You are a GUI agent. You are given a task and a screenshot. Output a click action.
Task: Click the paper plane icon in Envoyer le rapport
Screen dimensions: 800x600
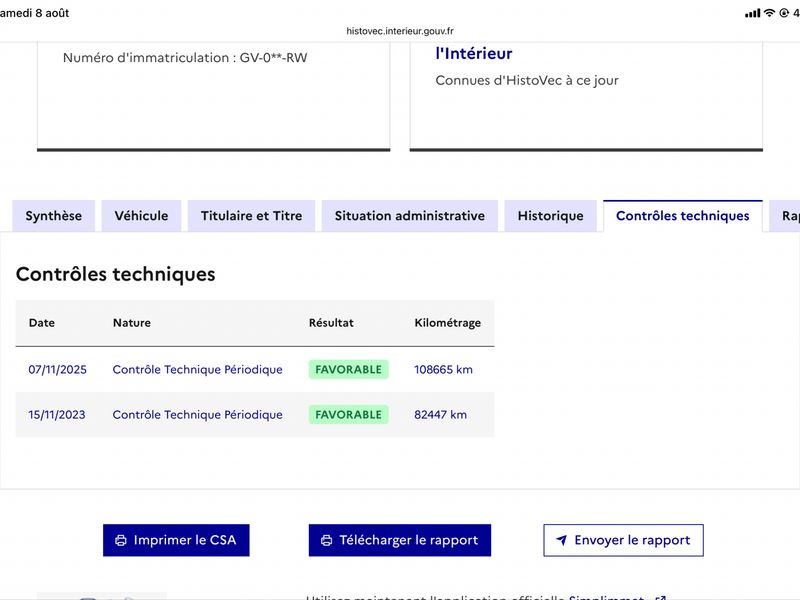(x=561, y=540)
